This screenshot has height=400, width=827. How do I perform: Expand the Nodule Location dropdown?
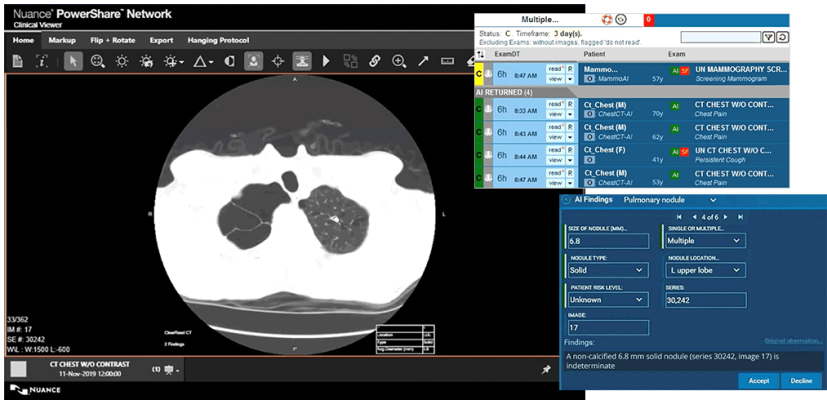pos(704,270)
